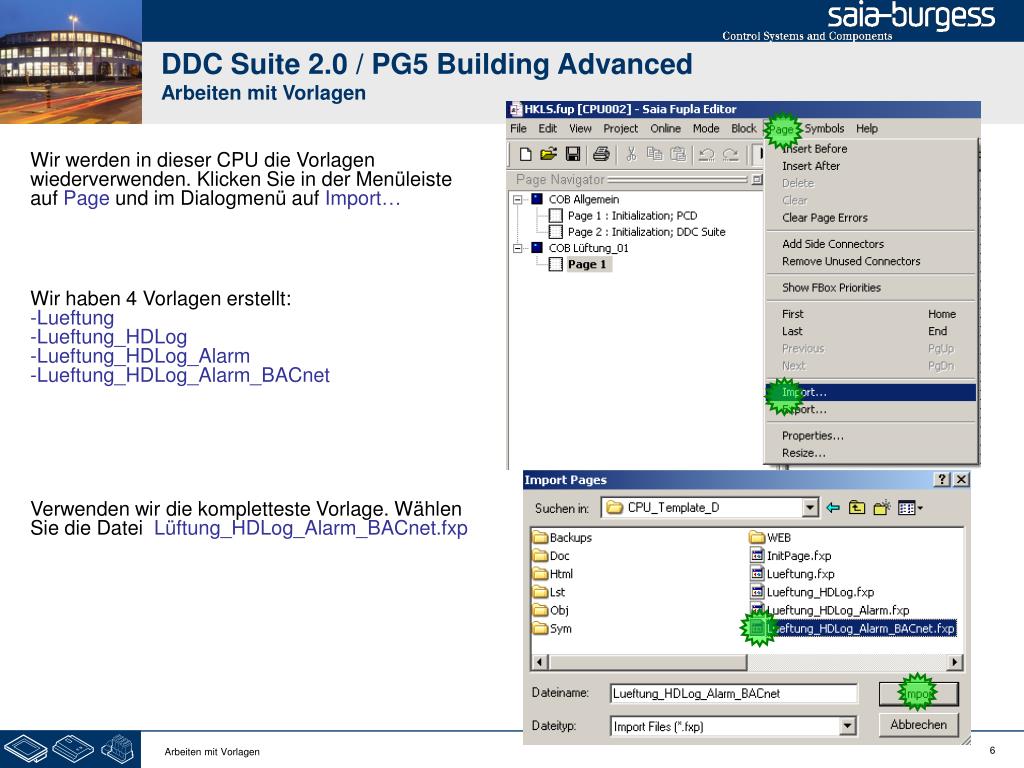Click the horizontal scrollbar thumb in file list
Image resolution: width=1024 pixels, height=768 pixels.
[647, 662]
